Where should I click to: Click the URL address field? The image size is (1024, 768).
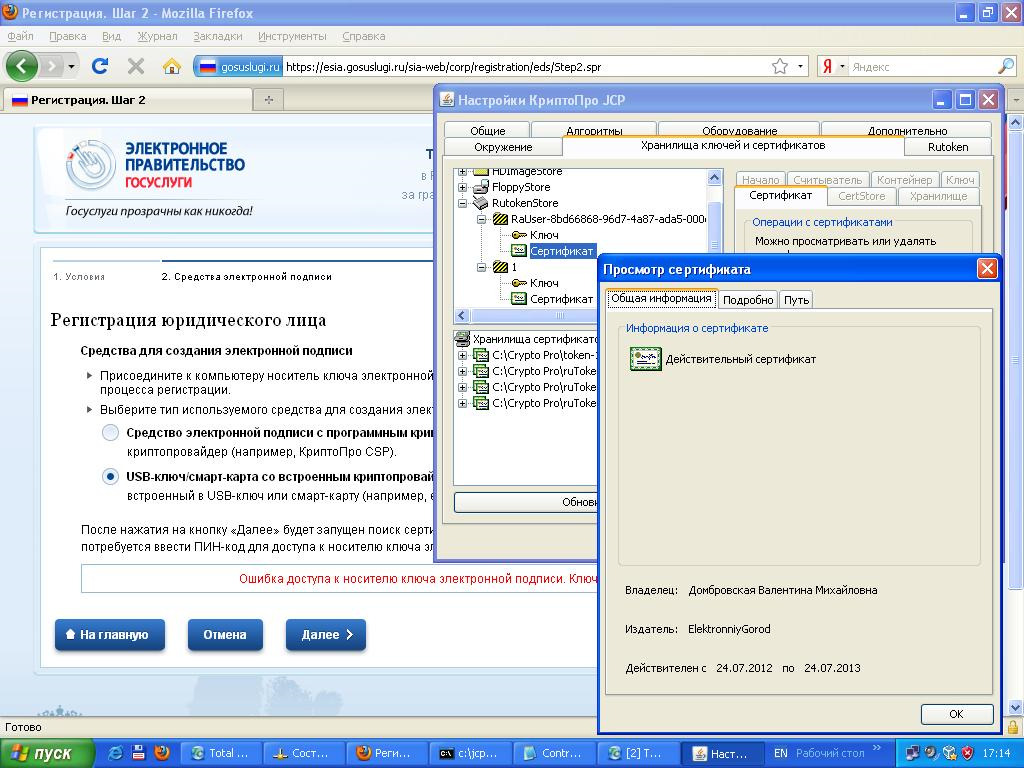tap(520, 67)
